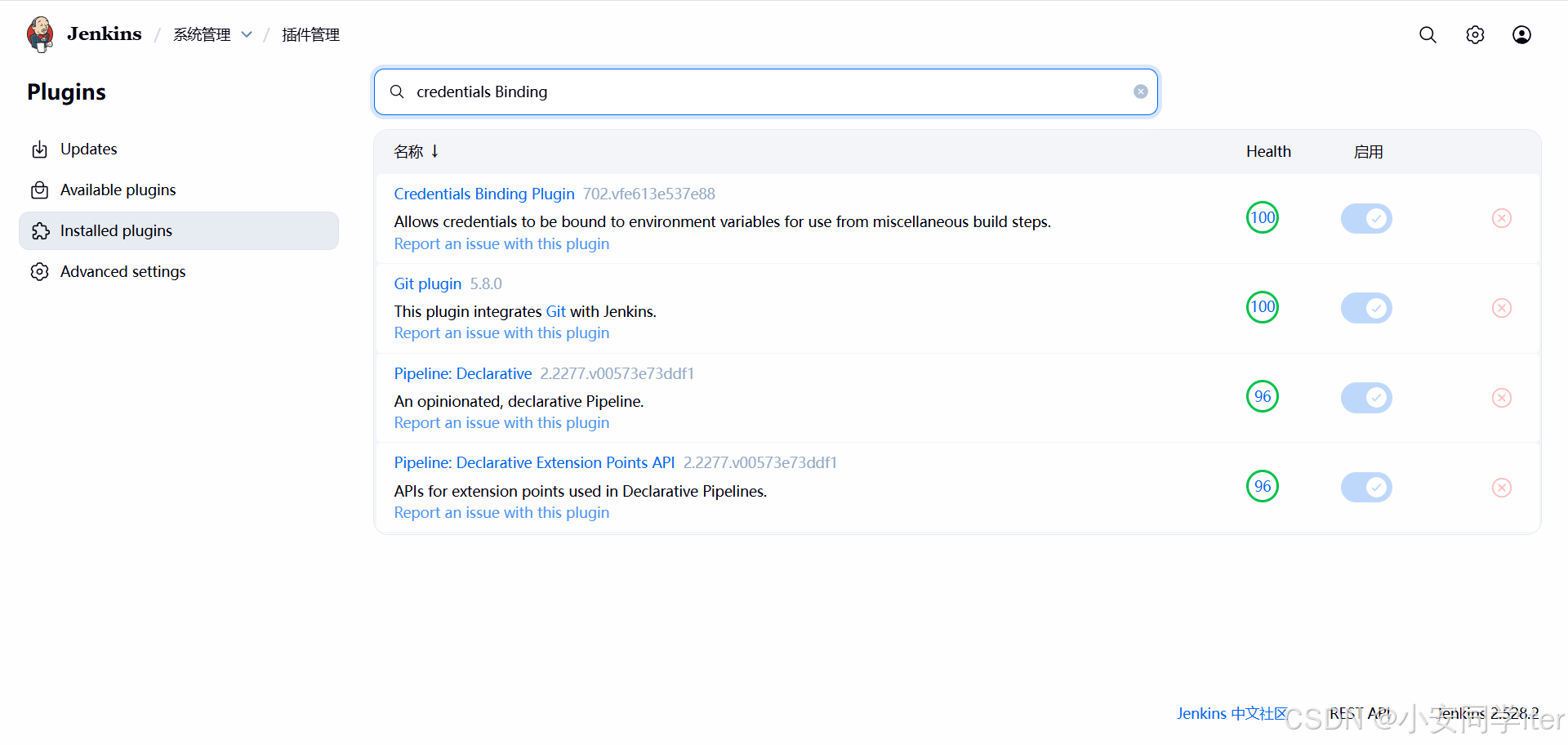Disable the Git plugin toggle
Viewport: 1568px width, 745px height.
[1366, 308]
